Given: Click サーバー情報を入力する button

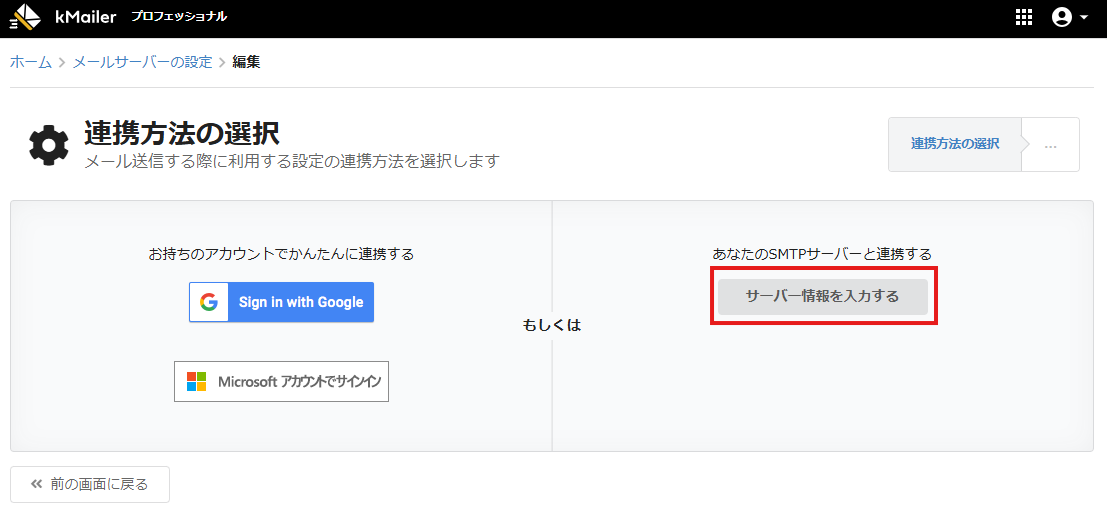Looking at the screenshot, I should click(x=822, y=296).
